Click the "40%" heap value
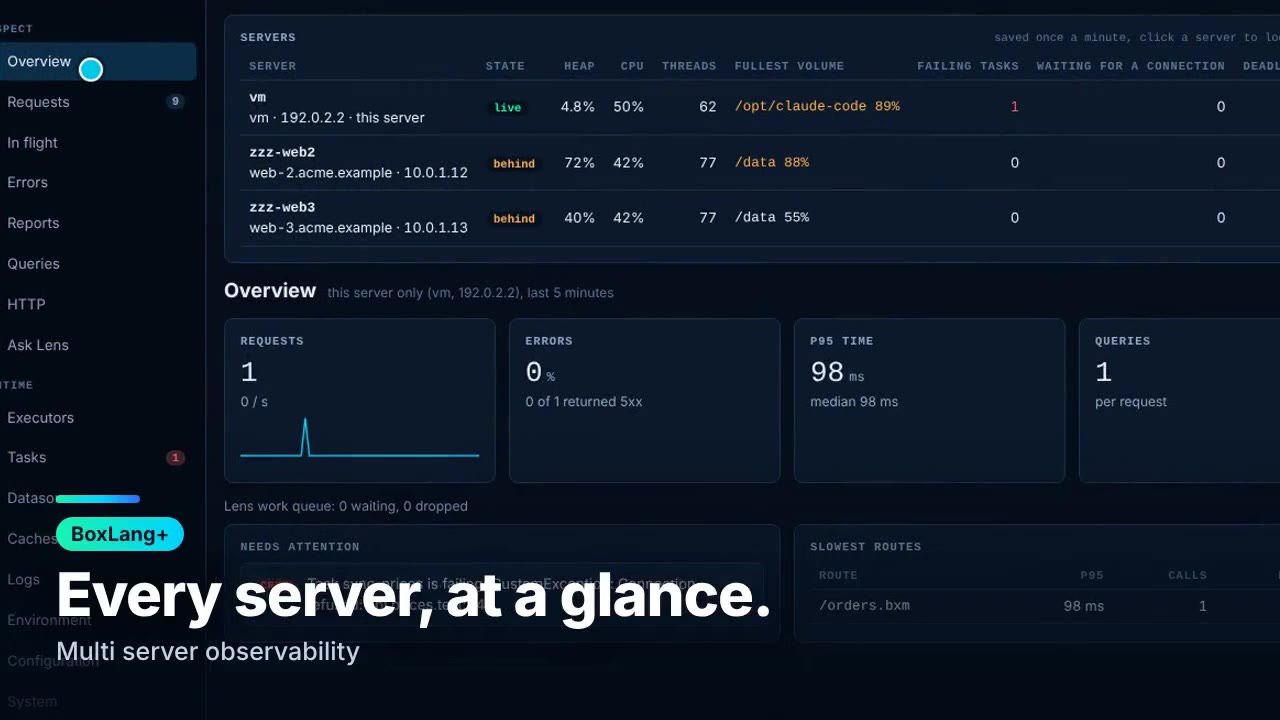The image size is (1280, 720). pyautogui.click(x=580, y=217)
